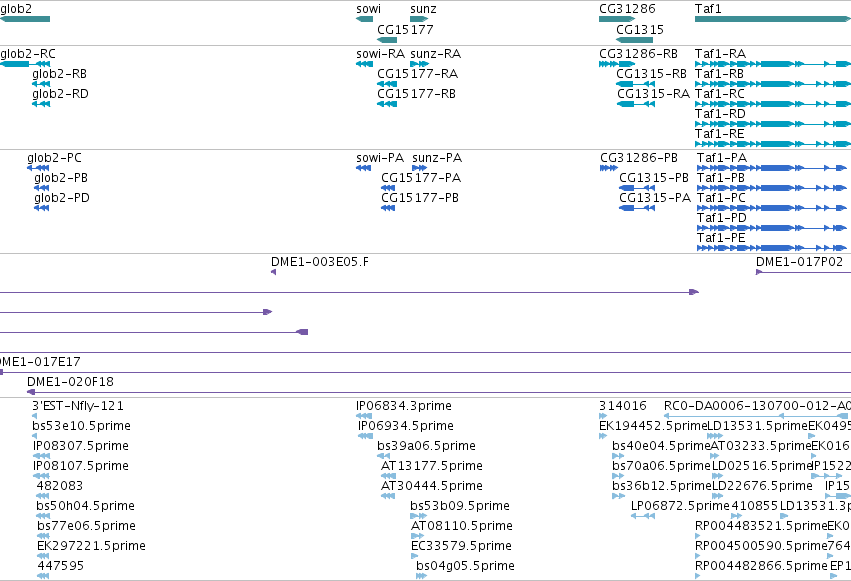The image size is (851, 581).
Task: Select transcript CG1315-RB
Action: pos(636,84)
